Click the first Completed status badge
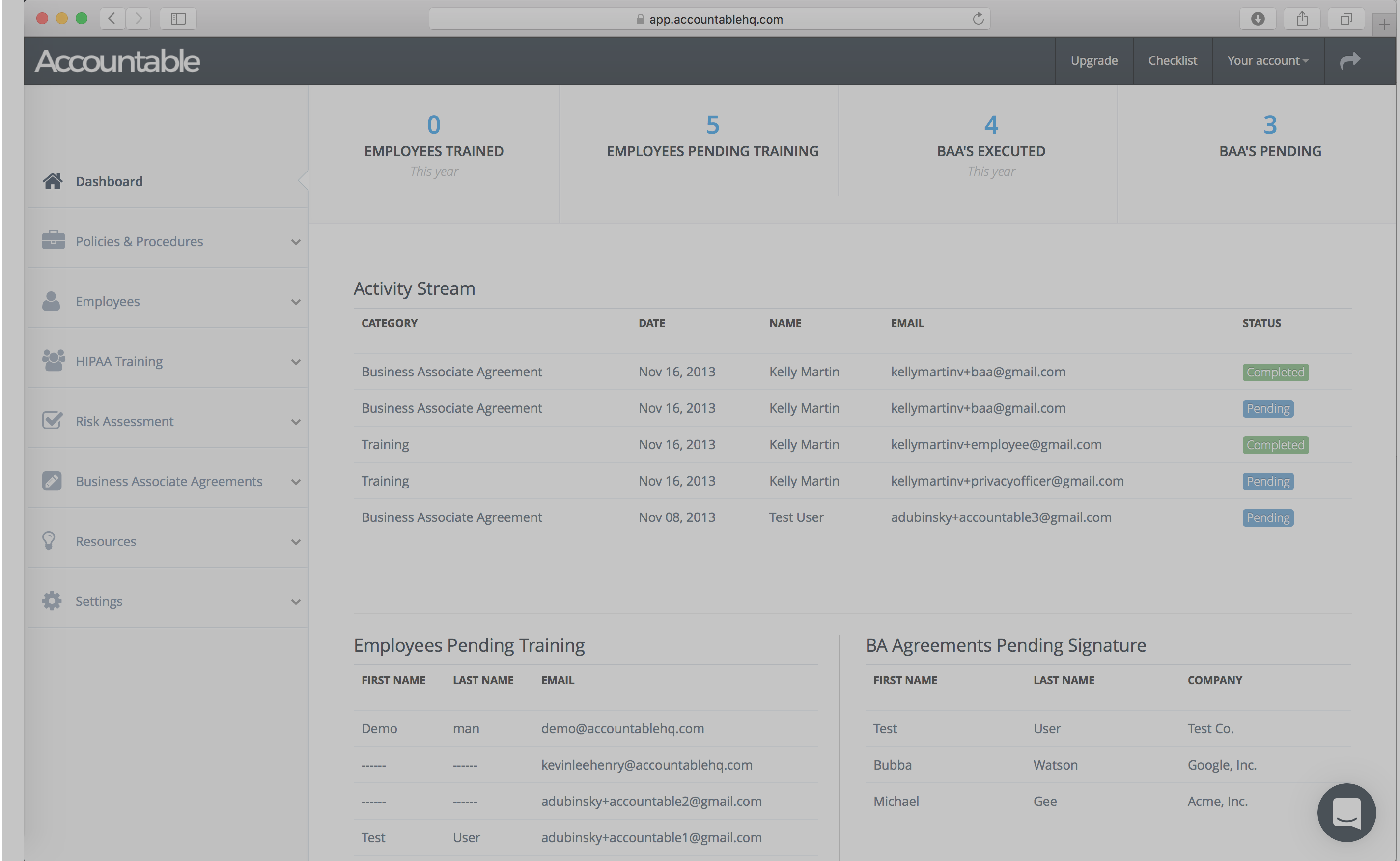 click(x=1275, y=372)
